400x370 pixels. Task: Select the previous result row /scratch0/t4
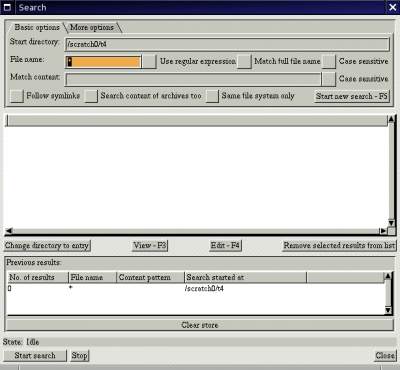click(x=196, y=288)
